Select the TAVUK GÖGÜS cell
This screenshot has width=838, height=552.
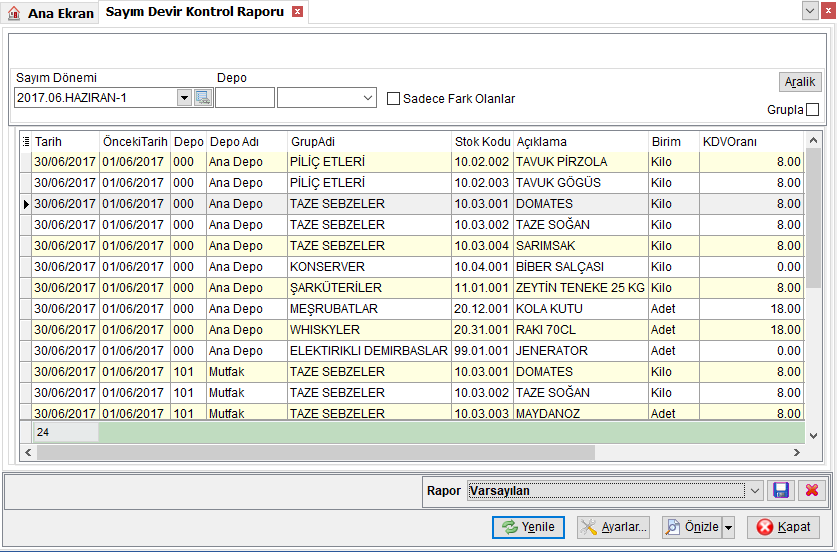pos(580,183)
